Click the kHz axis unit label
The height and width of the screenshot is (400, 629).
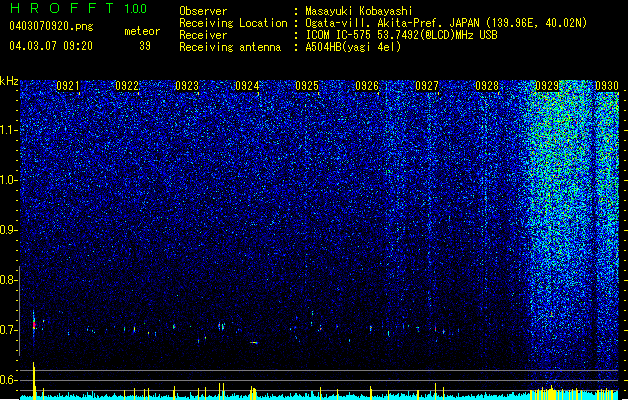(x=9, y=81)
